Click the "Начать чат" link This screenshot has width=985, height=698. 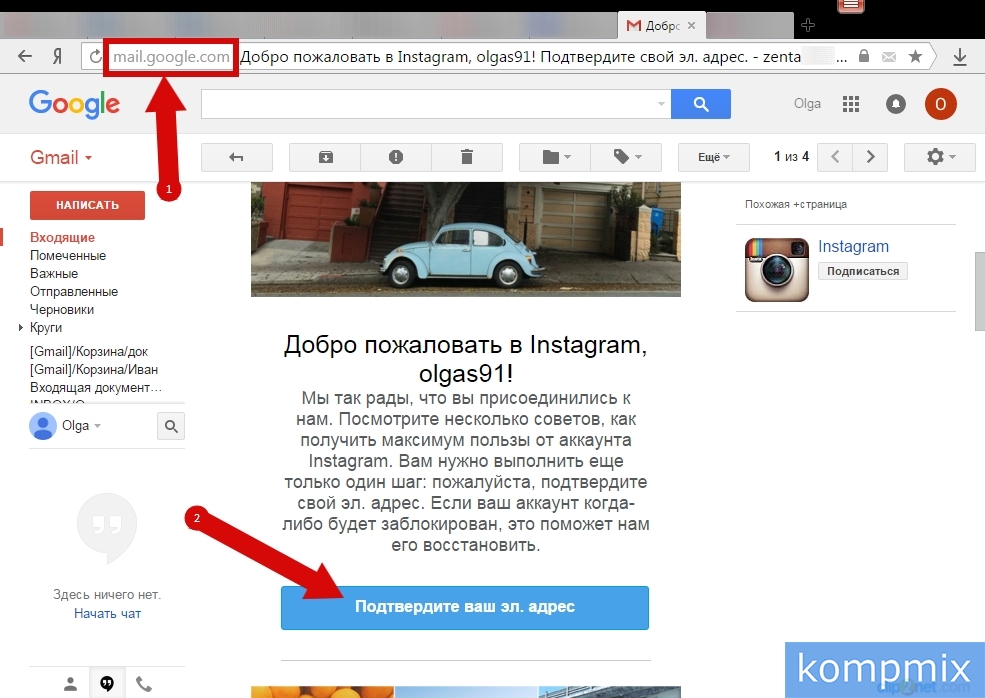107,613
